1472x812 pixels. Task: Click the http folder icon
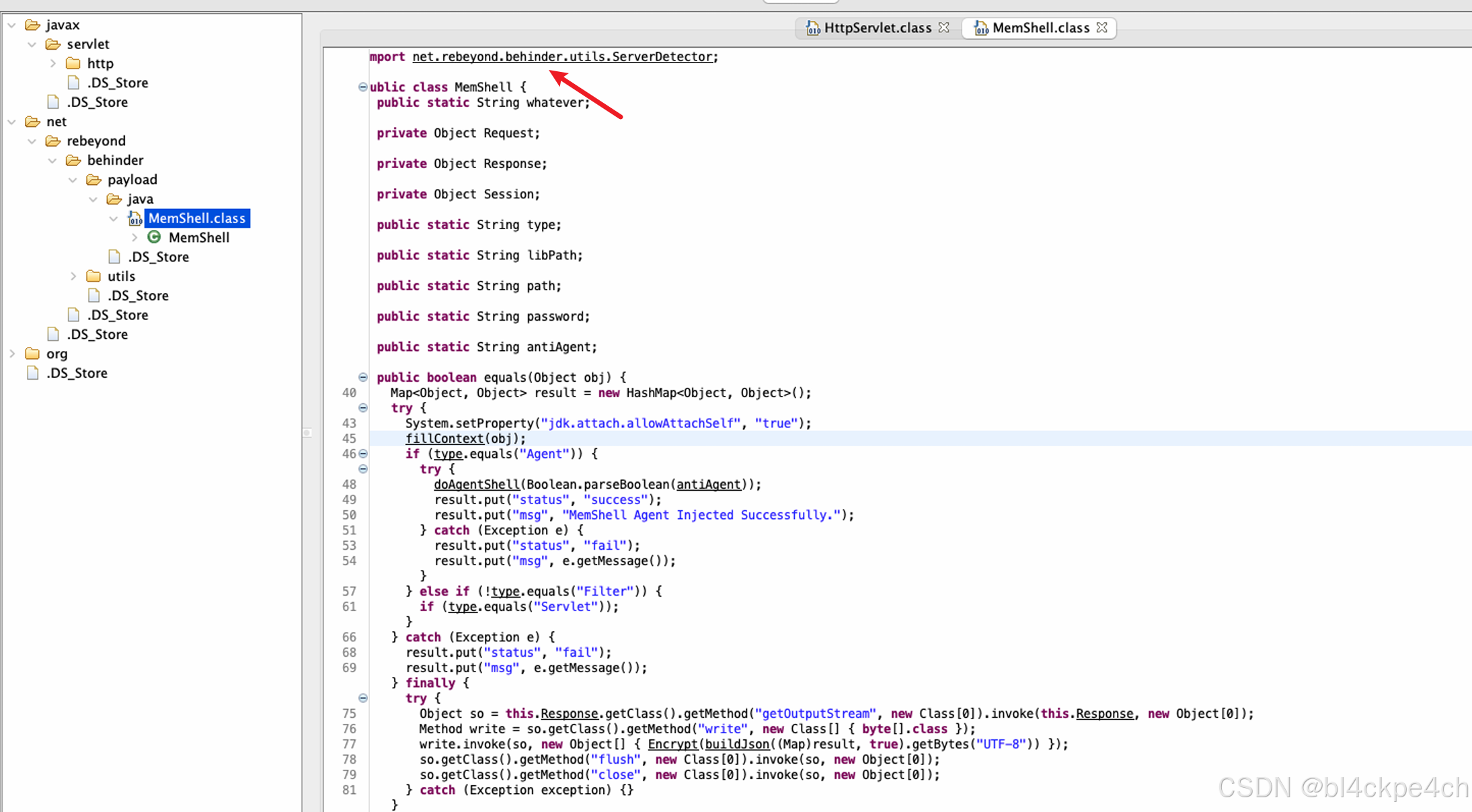pos(73,63)
